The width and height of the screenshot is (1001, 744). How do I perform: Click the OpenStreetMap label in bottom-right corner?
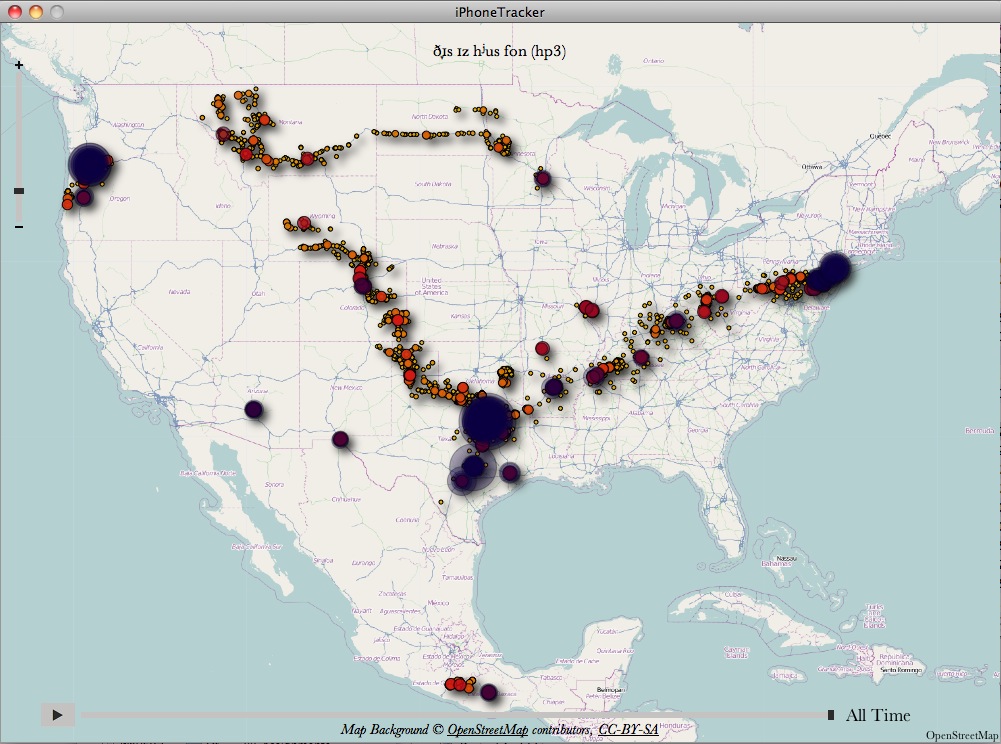coord(962,735)
